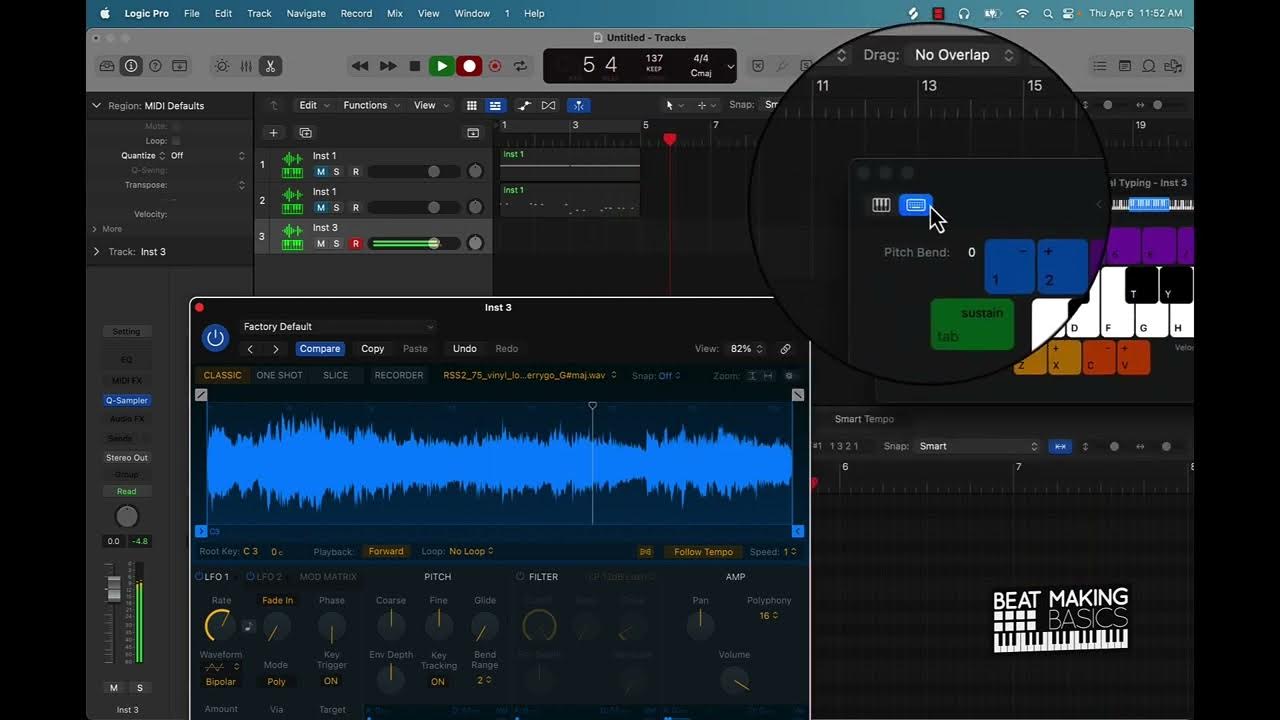
Task: Open Quick Help question mark button
Action: pos(155,66)
